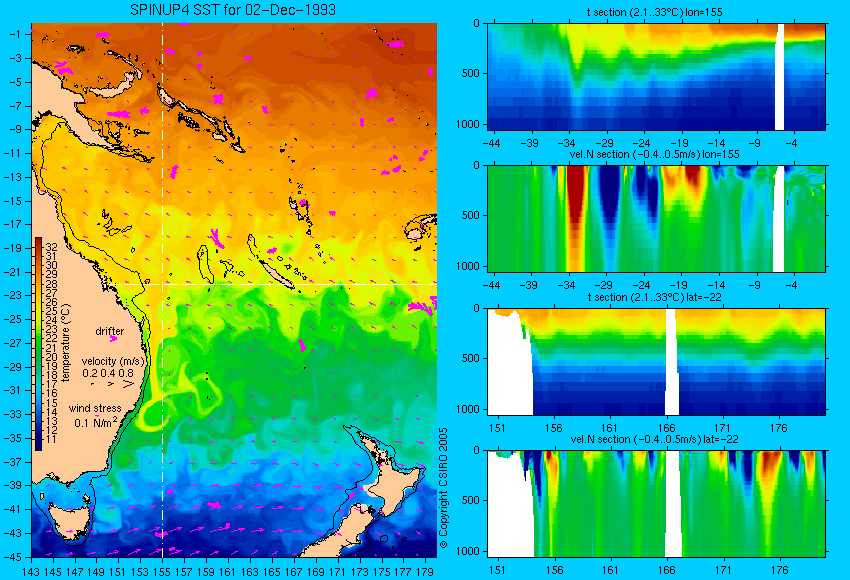Image resolution: width=850 pixels, height=580 pixels.
Task: Select the vel.N section lat=-22 plot title
Action: tap(654, 439)
